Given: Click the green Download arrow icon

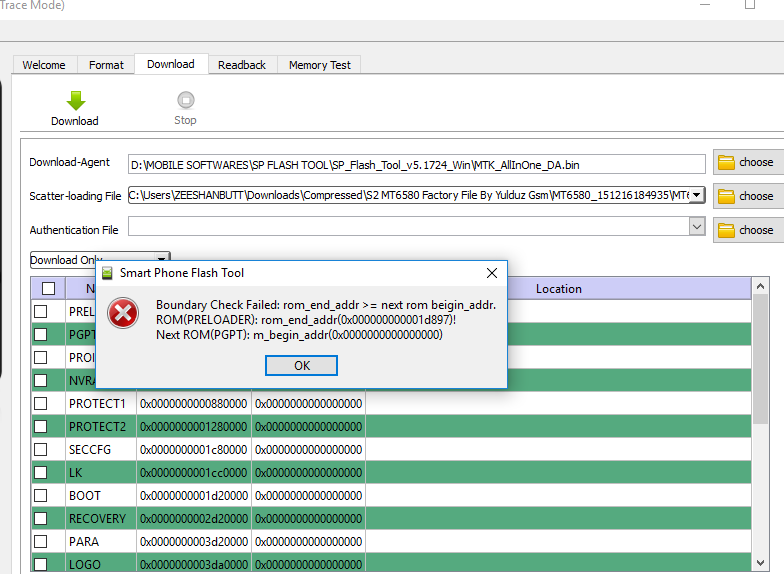Looking at the screenshot, I should pos(75,100).
